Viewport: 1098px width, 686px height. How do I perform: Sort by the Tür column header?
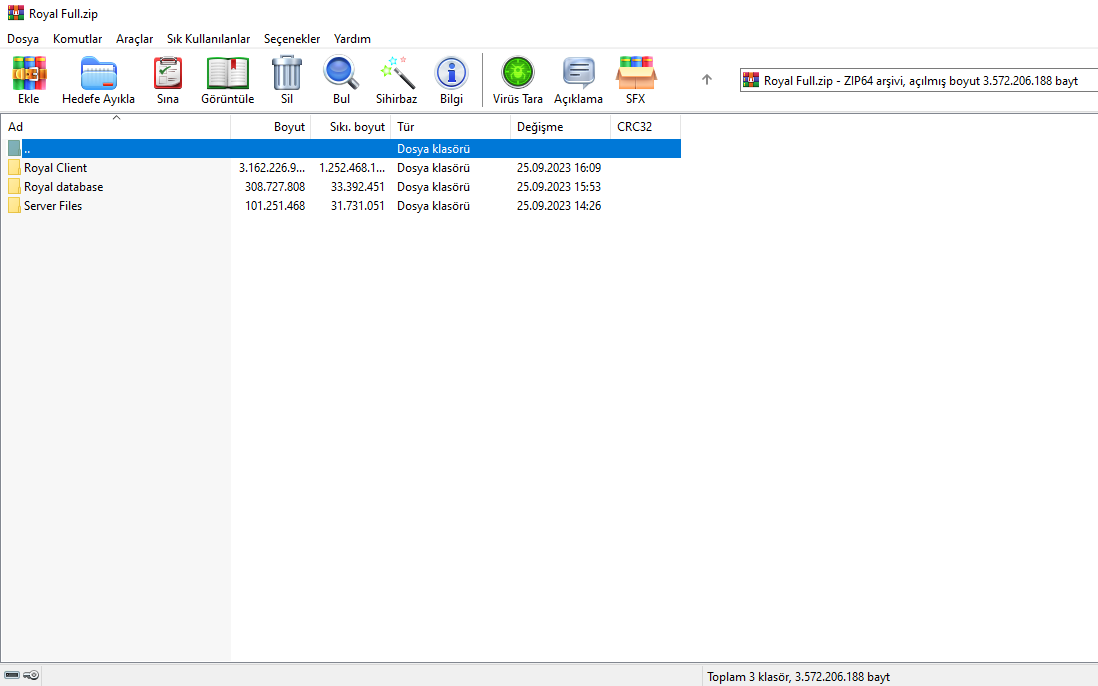click(x=451, y=127)
